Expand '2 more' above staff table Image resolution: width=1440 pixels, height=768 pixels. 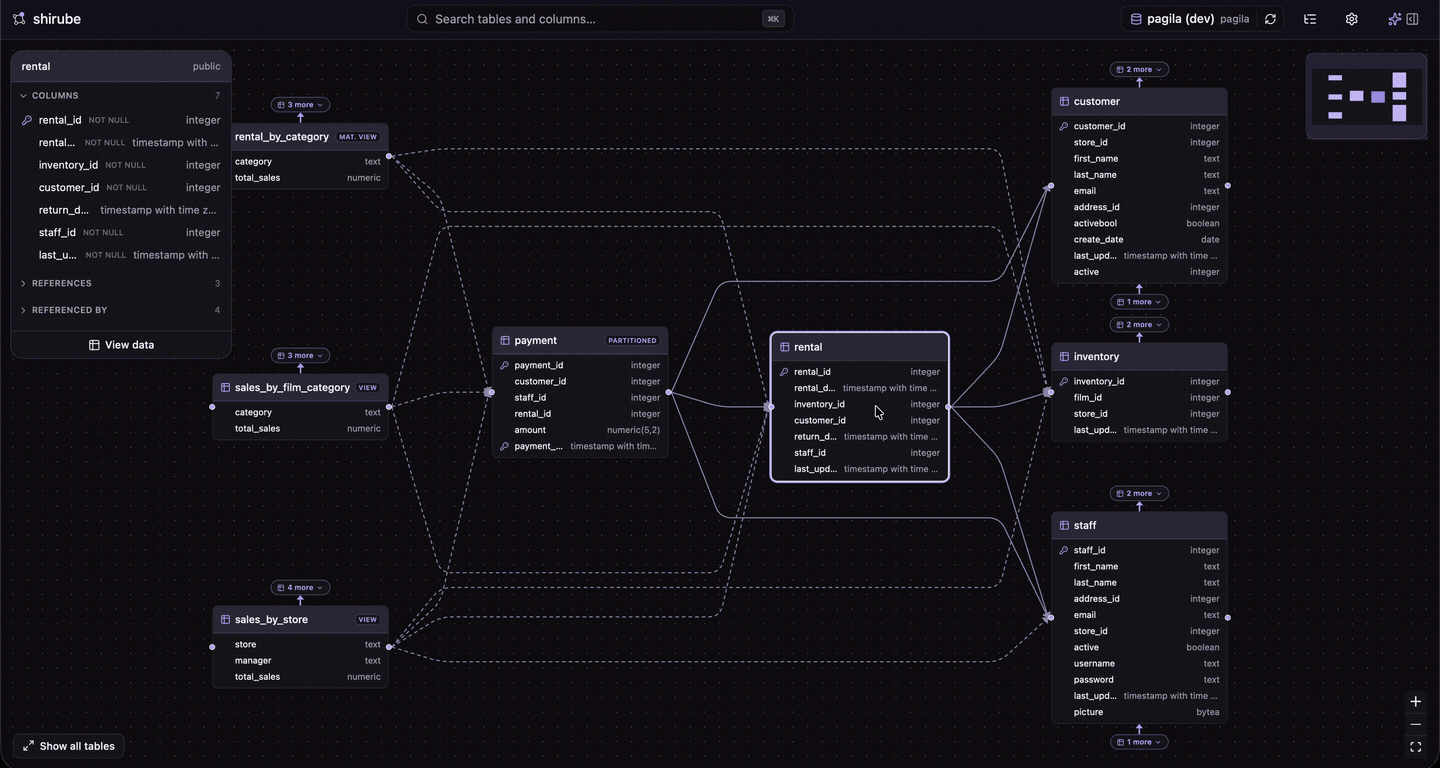click(1139, 493)
